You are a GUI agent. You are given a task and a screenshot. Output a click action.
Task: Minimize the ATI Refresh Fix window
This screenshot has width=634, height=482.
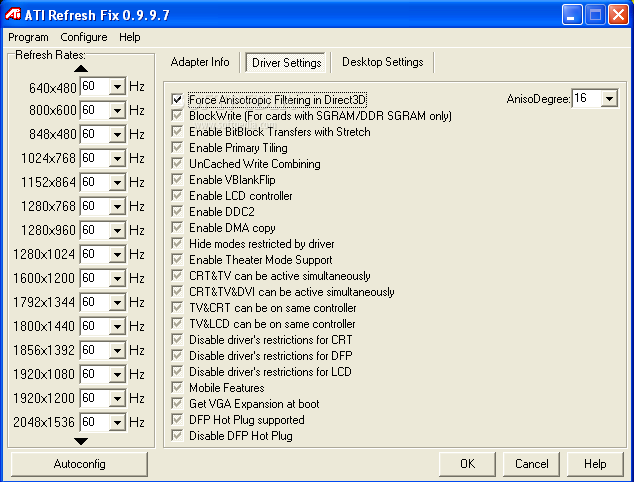coord(572,15)
